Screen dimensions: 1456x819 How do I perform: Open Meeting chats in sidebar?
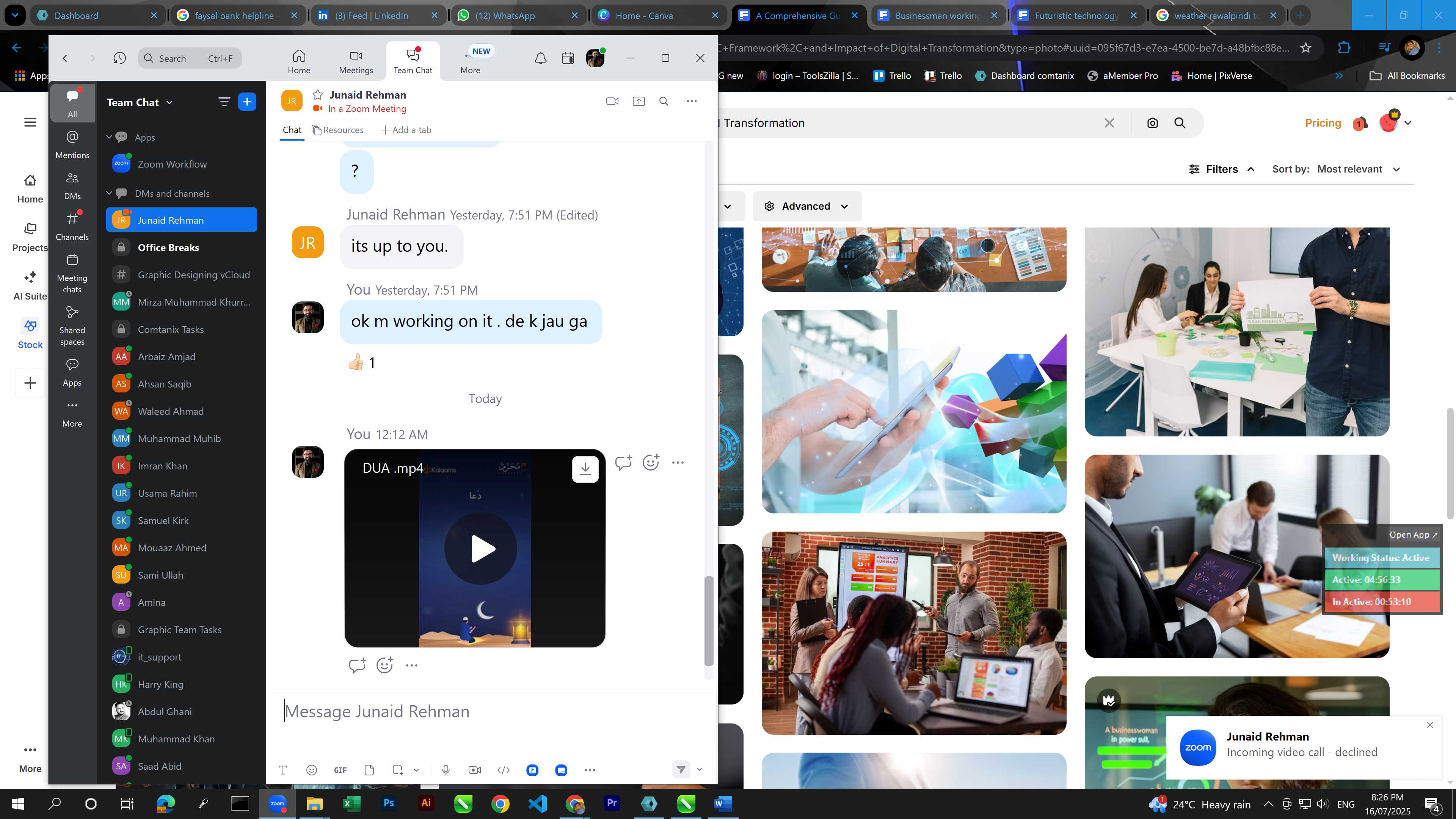(72, 273)
